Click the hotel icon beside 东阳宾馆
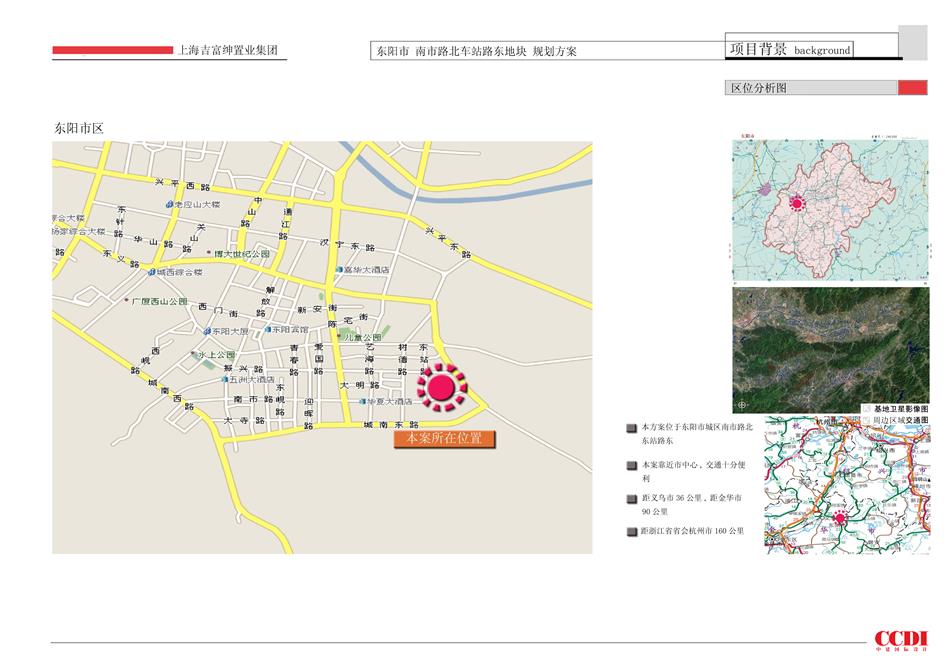The height and width of the screenshot is (671, 950). 268,329
